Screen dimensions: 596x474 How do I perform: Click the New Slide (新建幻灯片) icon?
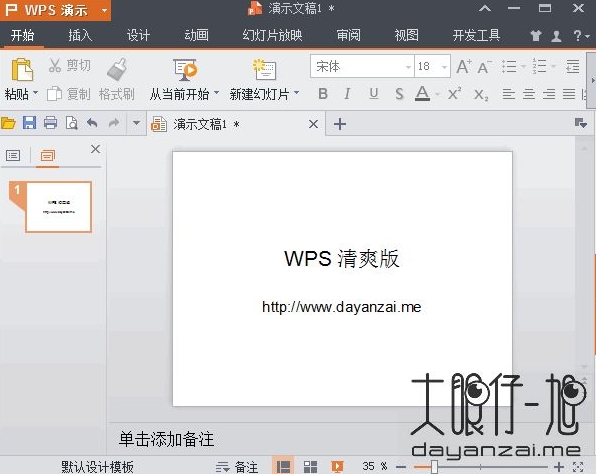[265, 70]
